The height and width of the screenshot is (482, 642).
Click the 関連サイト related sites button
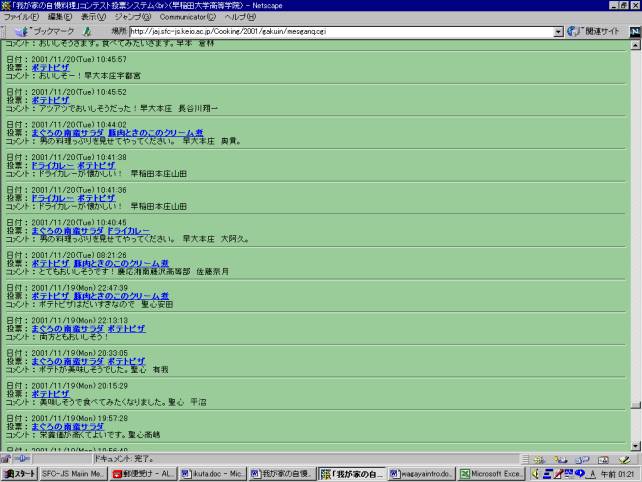[x=593, y=31]
